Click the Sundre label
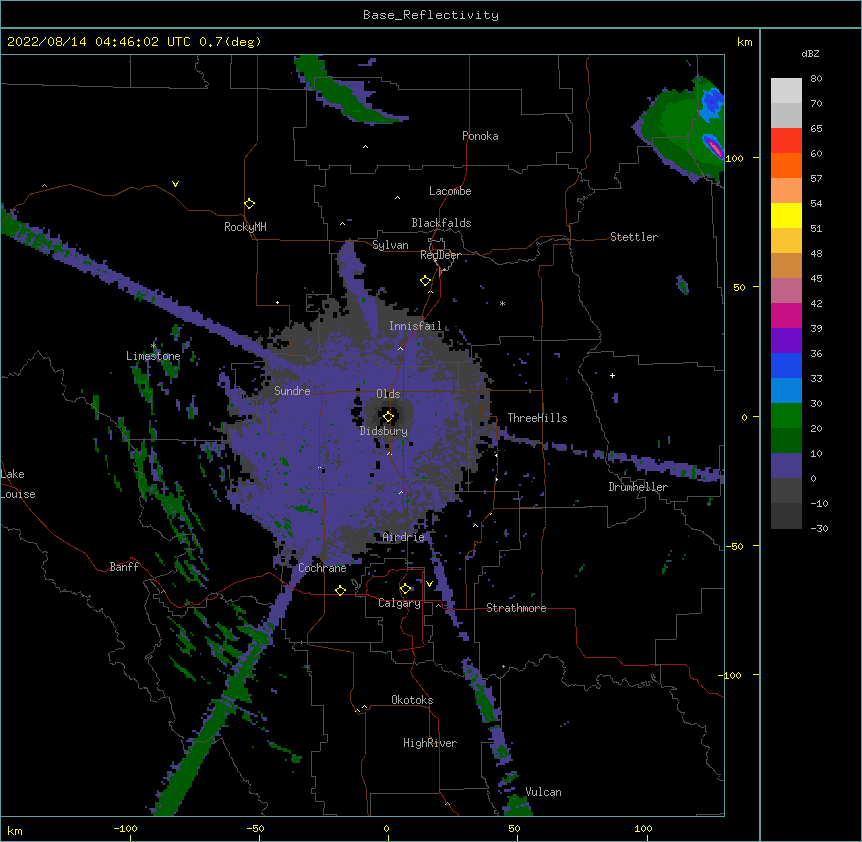The image size is (862, 842). (292, 391)
